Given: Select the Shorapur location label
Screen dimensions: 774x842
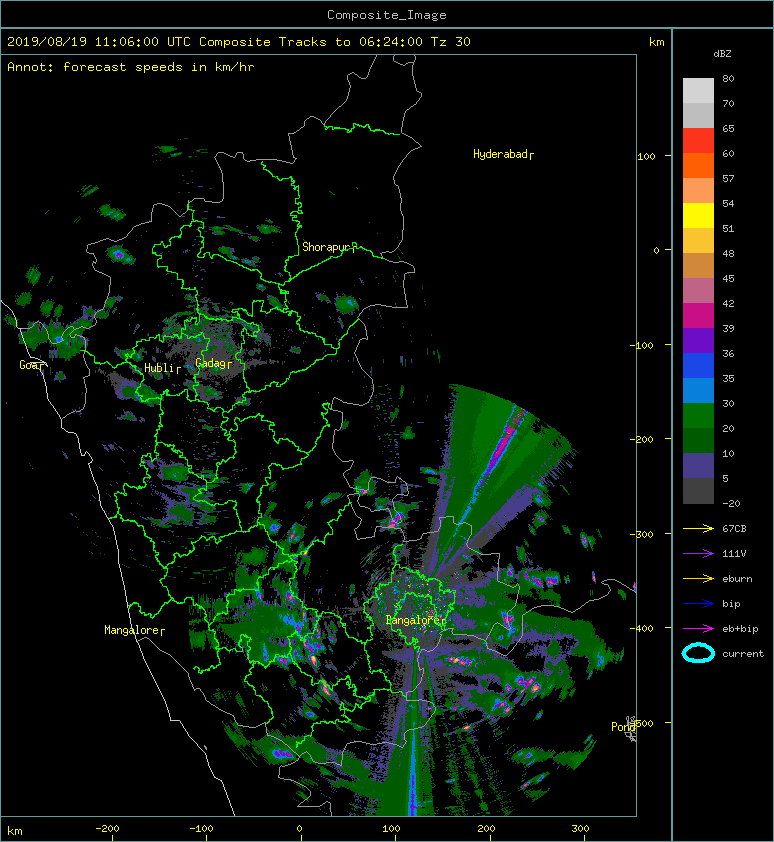Looking at the screenshot, I should pyautogui.click(x=326, y=248).
